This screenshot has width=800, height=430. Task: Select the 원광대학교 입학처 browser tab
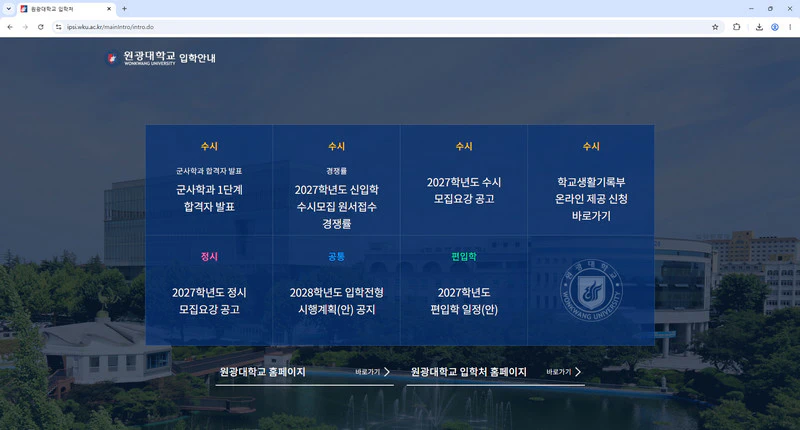pos(66,9)
